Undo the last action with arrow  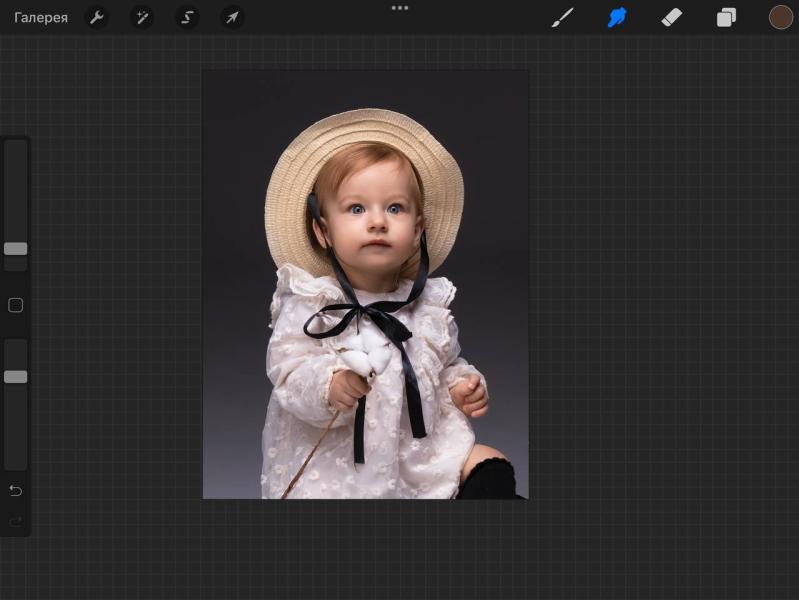click(x=16, y=490)
